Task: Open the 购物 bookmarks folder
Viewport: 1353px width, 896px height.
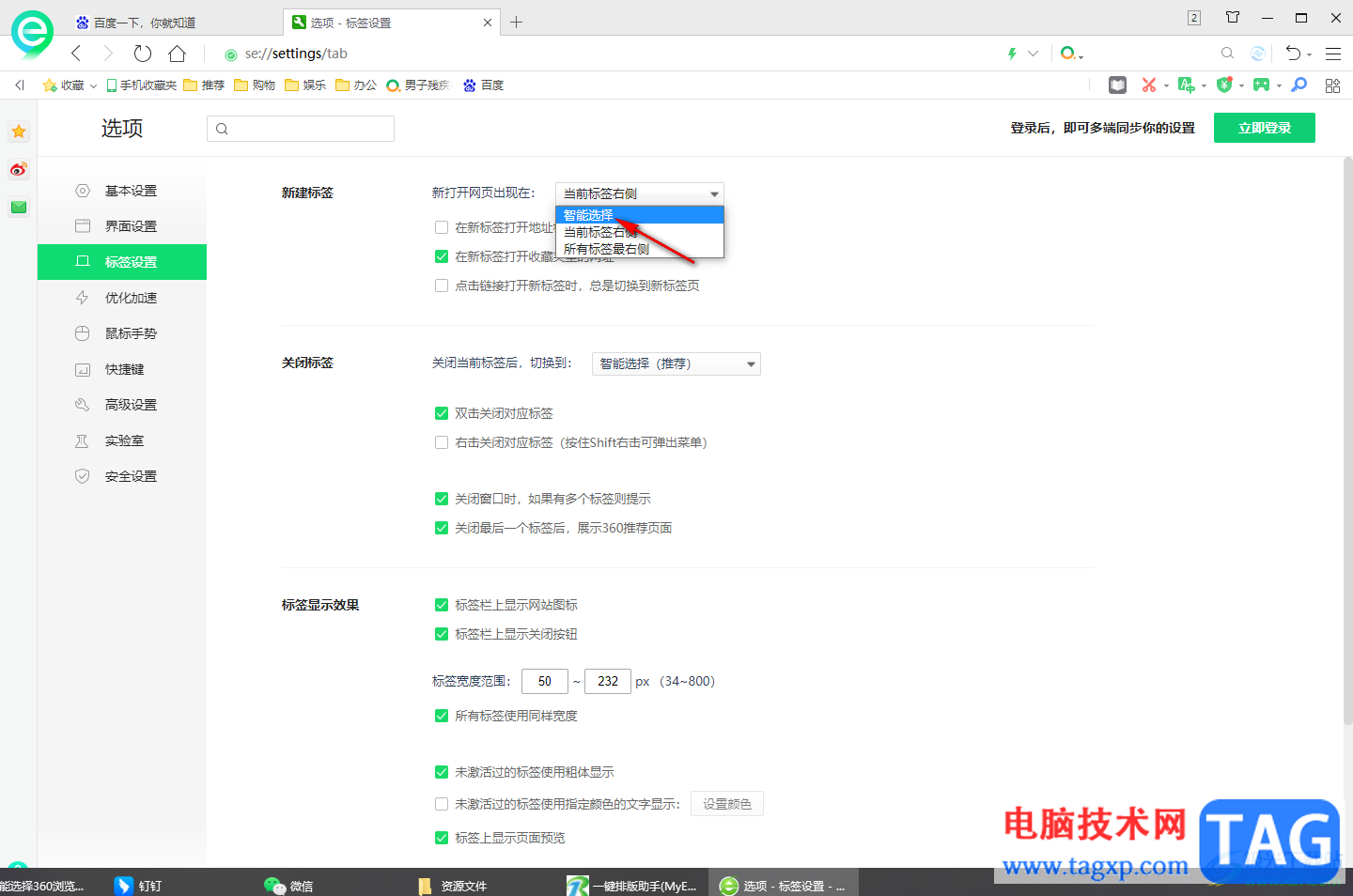Action: [x=255, y=85]
